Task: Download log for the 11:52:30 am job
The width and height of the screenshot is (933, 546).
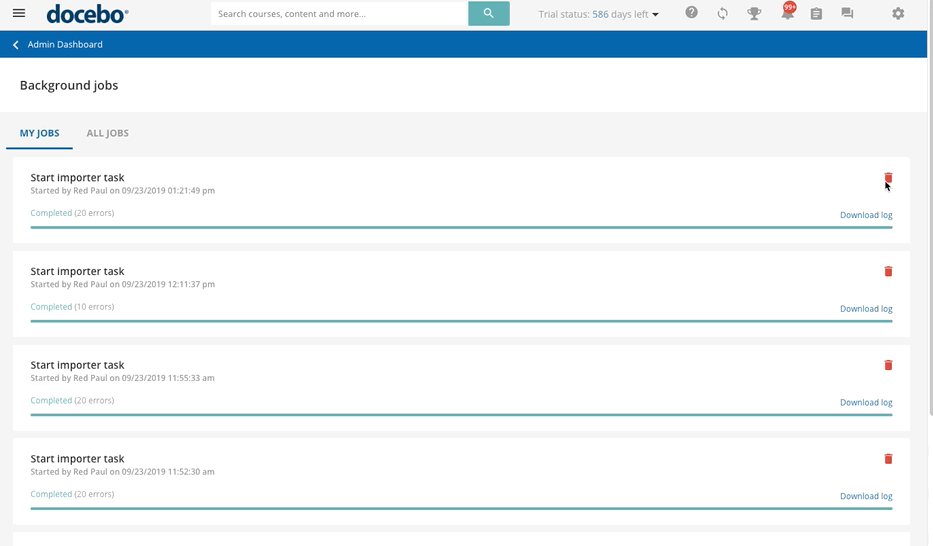Action: click(866, 496)
